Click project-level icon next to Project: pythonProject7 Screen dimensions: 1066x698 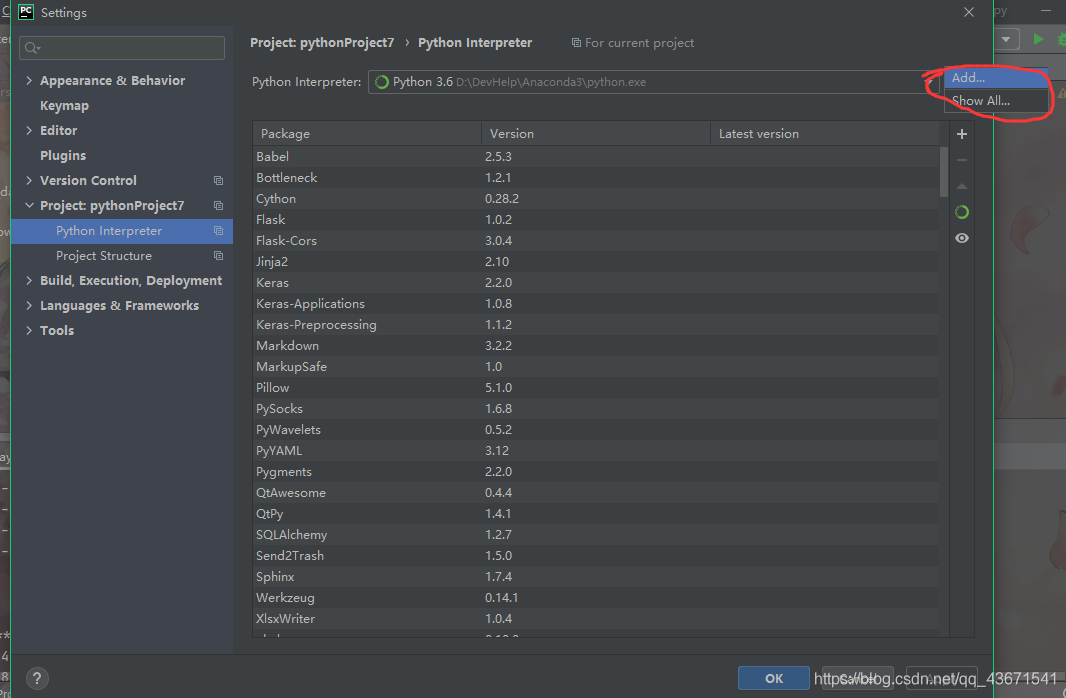click(218, 205)
